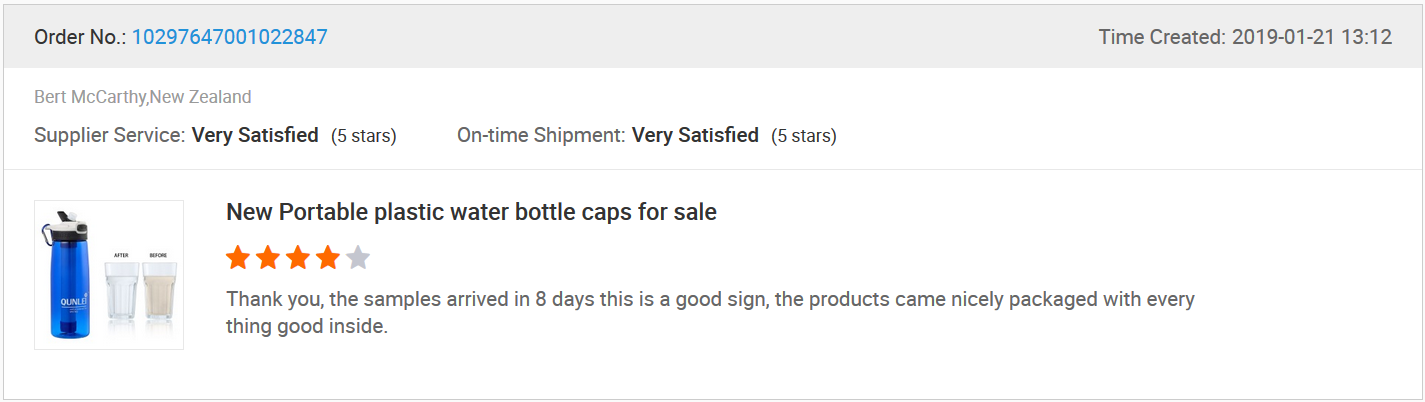Click the 'On-time Shipment:' label
The width and height of the screenshot is (1425, 402).
(541, 135)
